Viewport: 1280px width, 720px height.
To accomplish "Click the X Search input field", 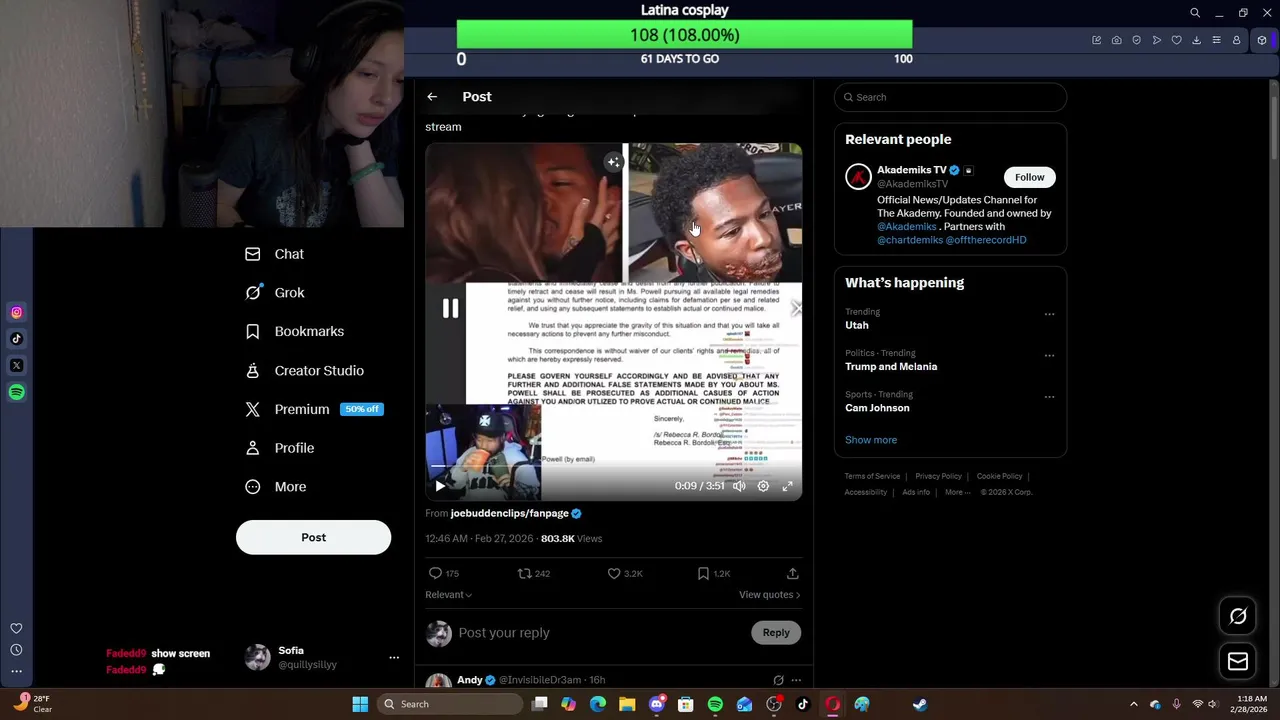I will (x=950, y=97).
